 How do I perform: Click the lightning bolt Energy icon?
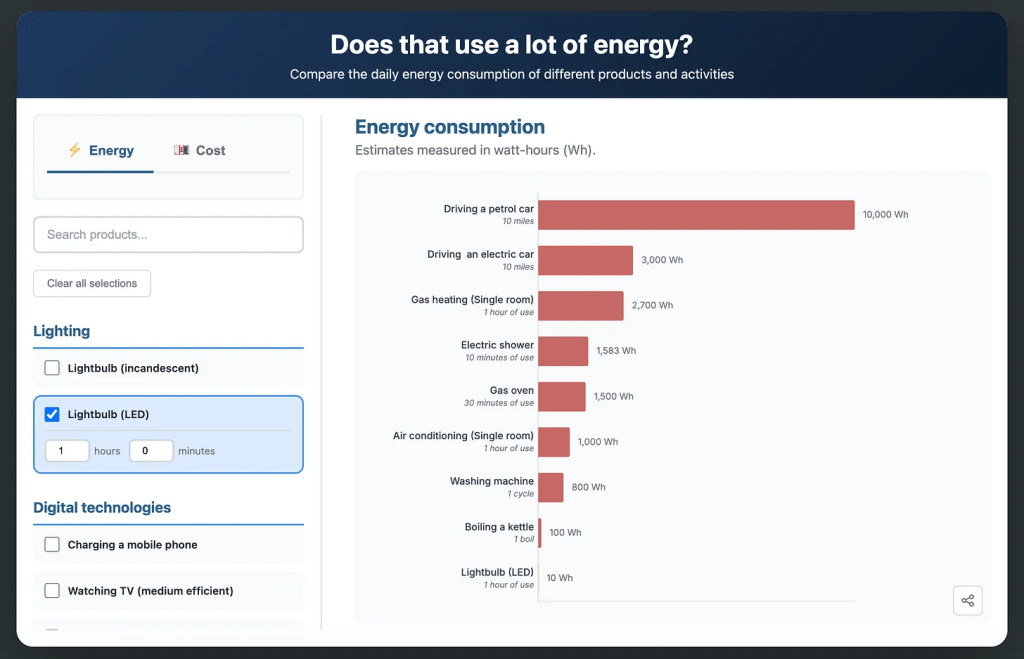point(74,150)
